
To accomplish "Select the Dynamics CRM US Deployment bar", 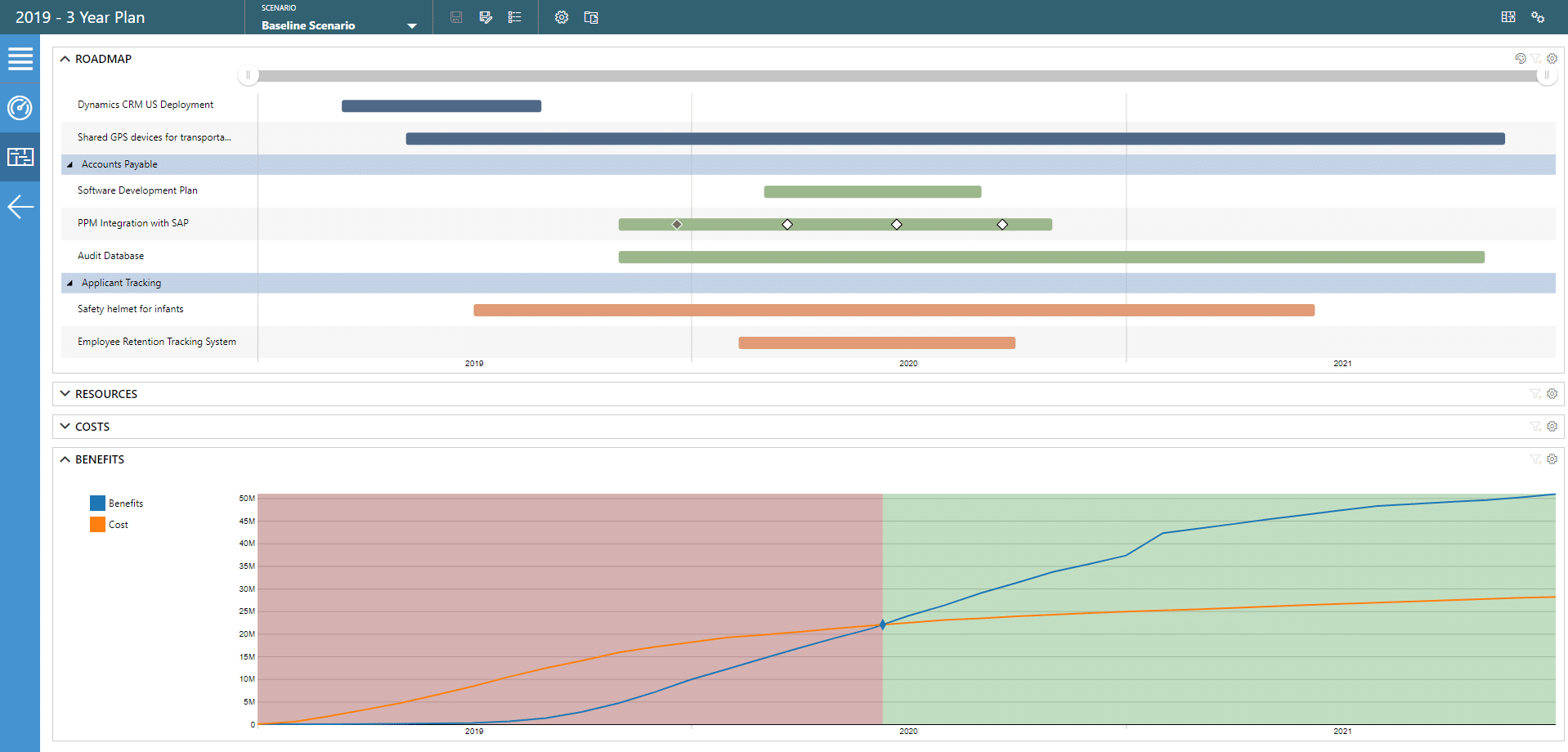I will [441, 105].
